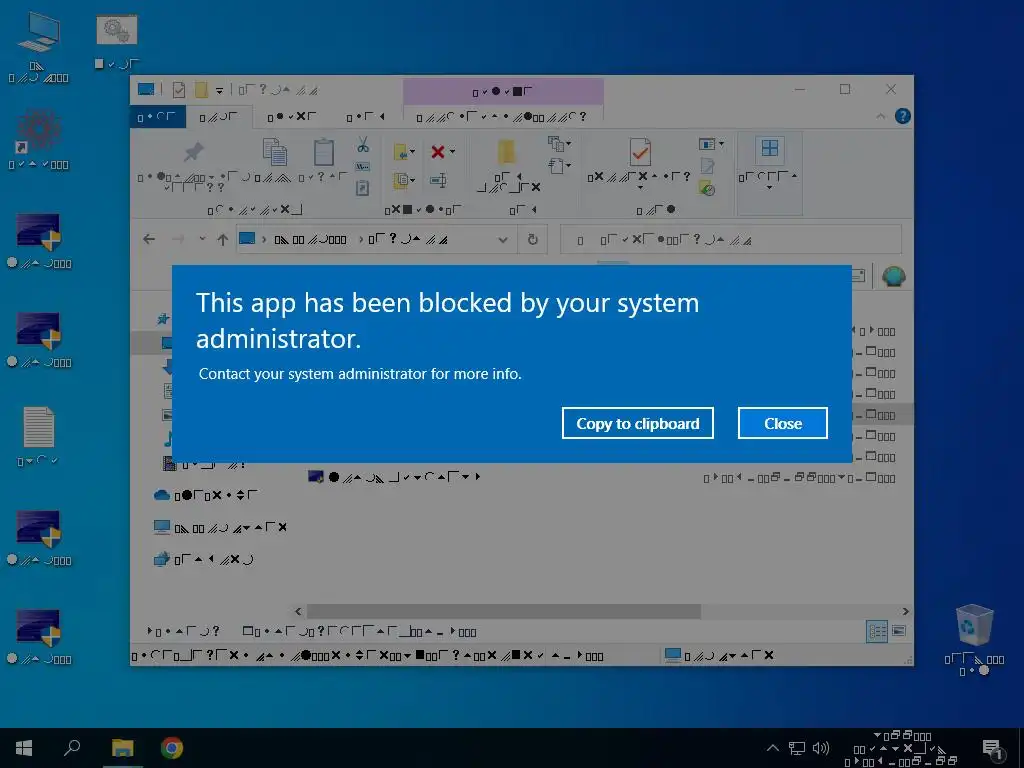Click the Paste shortcut icon in ribbon
Screen dimensions: 1024x768
[362, 188]
